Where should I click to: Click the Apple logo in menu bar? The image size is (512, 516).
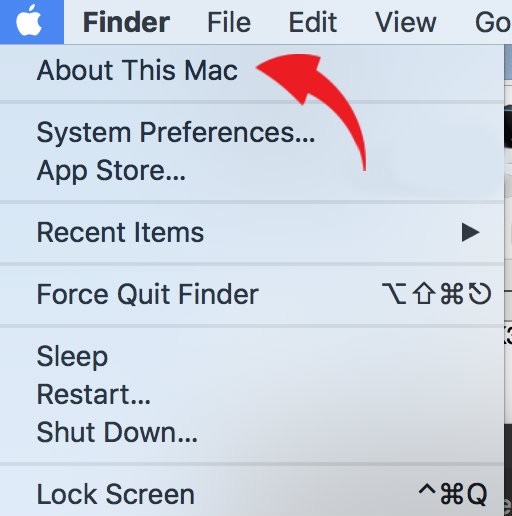click(x=29, y=21)
